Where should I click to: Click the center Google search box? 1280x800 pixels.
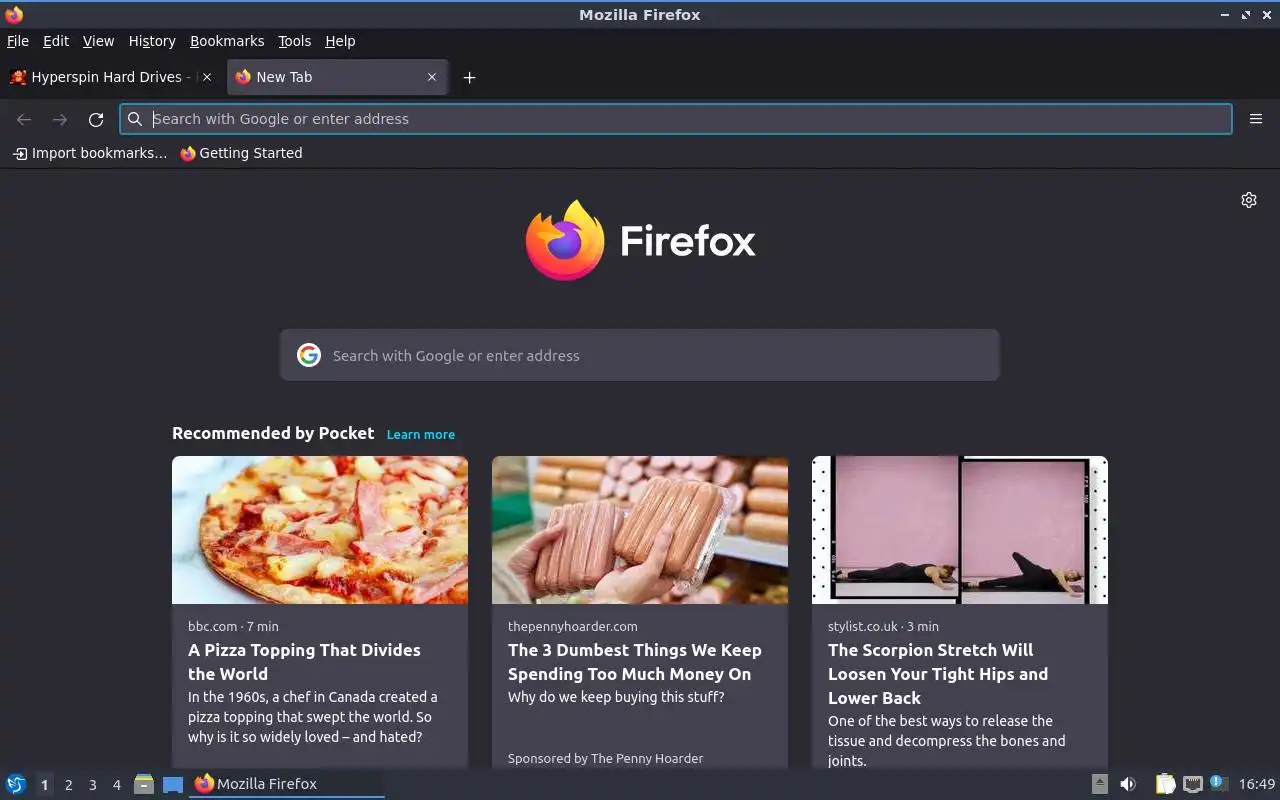(x=640, y=355)
